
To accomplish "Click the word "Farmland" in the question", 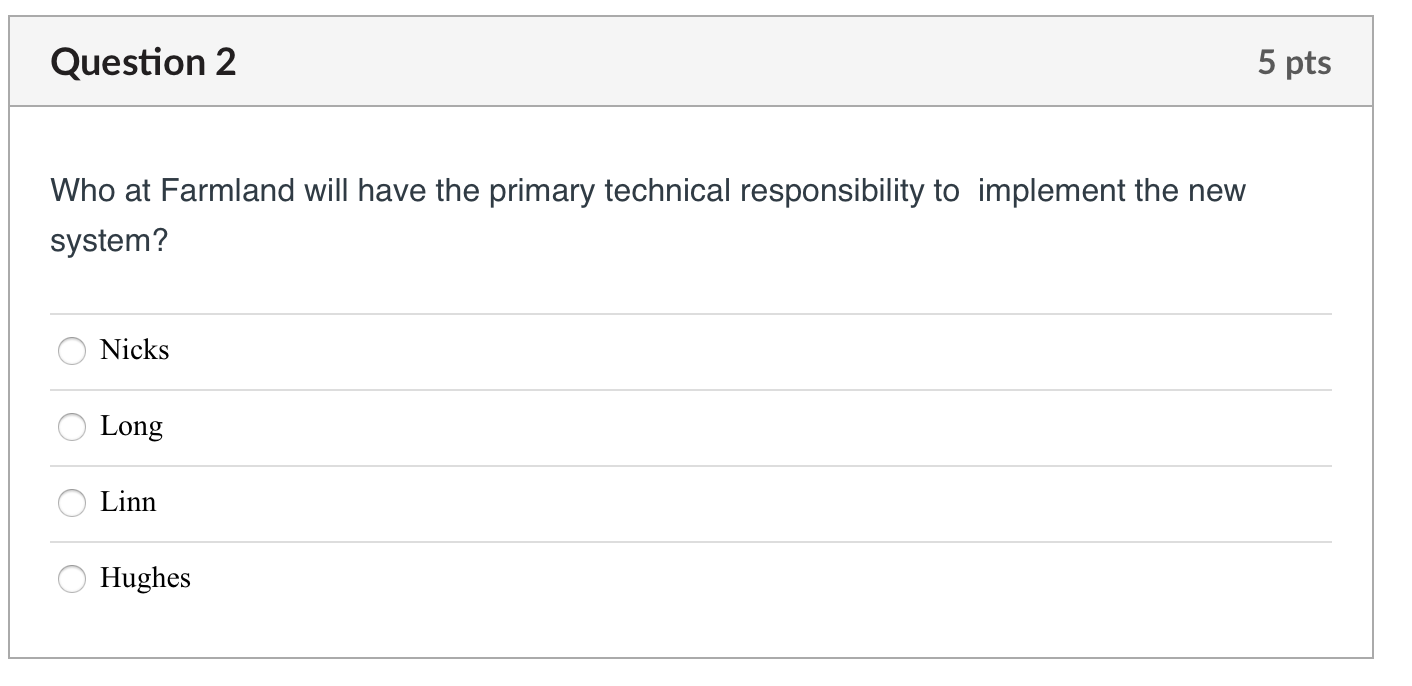I will [226, 191].
